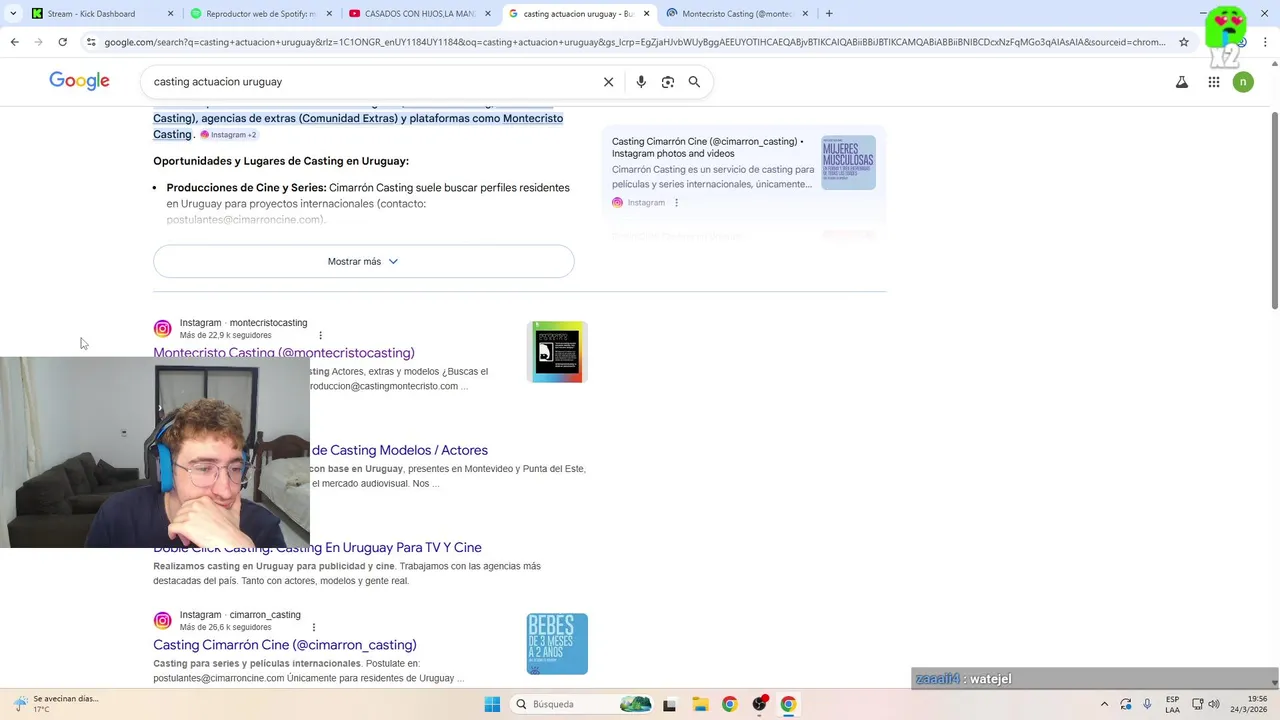Reload the current page
Viewport: 1280px width, 720px height.
62,42
